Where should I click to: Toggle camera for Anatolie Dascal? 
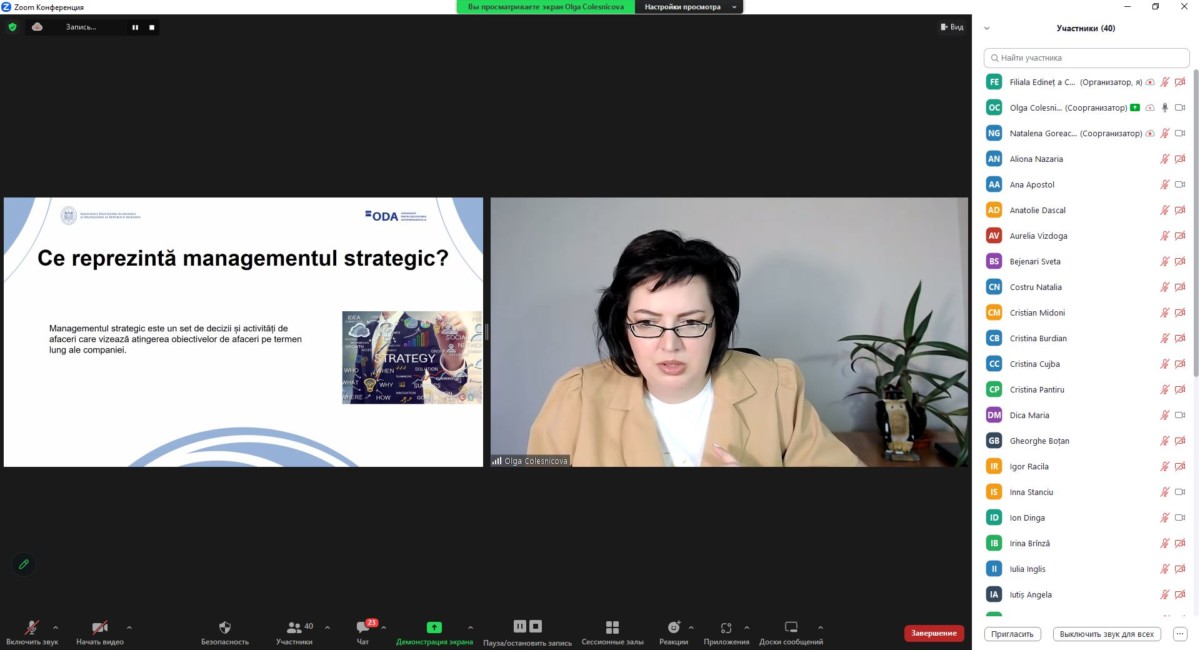click(x=1180, y=210)
